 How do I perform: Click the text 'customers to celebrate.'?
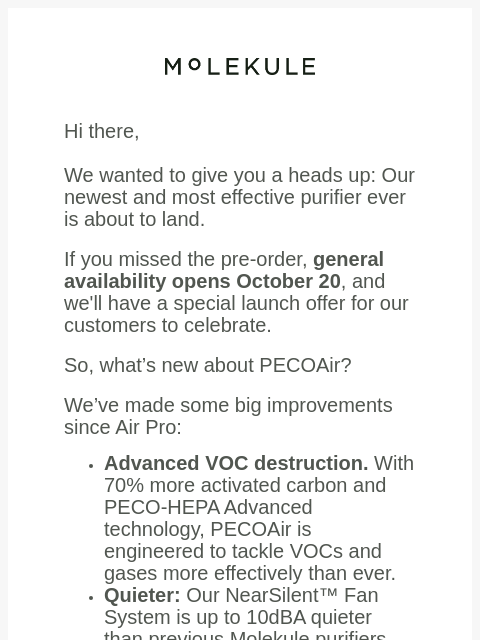(168, 326)
